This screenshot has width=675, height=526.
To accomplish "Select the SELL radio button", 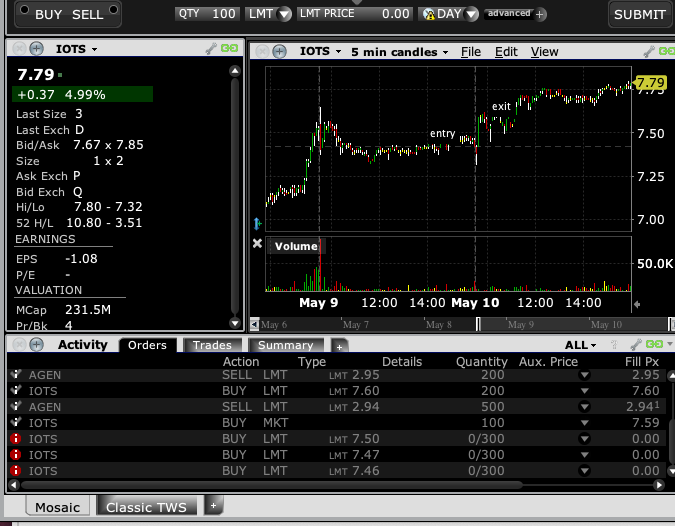I will [x=113, y=9].
